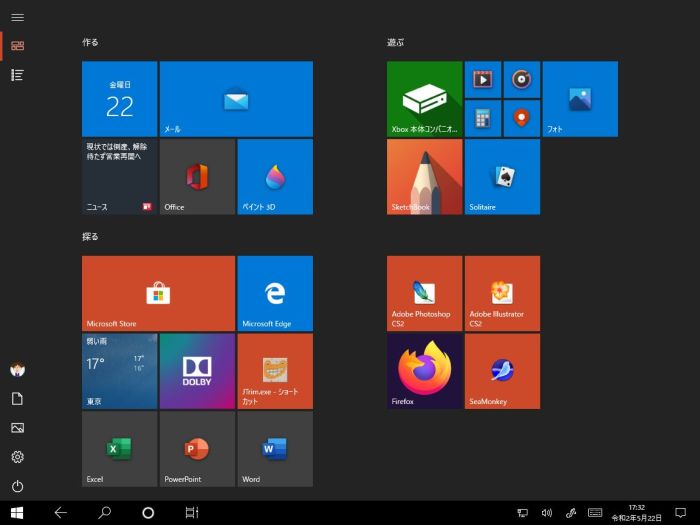Open the Paint 3D tile
The width and height of the screenshot is (700, 525).
[275, 177]
